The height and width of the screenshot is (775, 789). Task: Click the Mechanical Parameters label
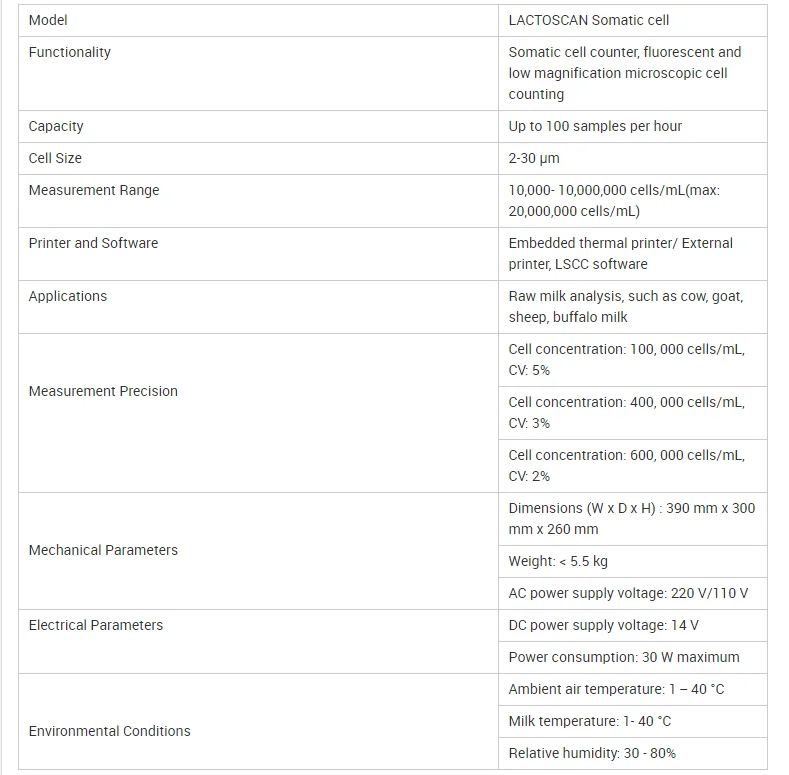[103, 550]
